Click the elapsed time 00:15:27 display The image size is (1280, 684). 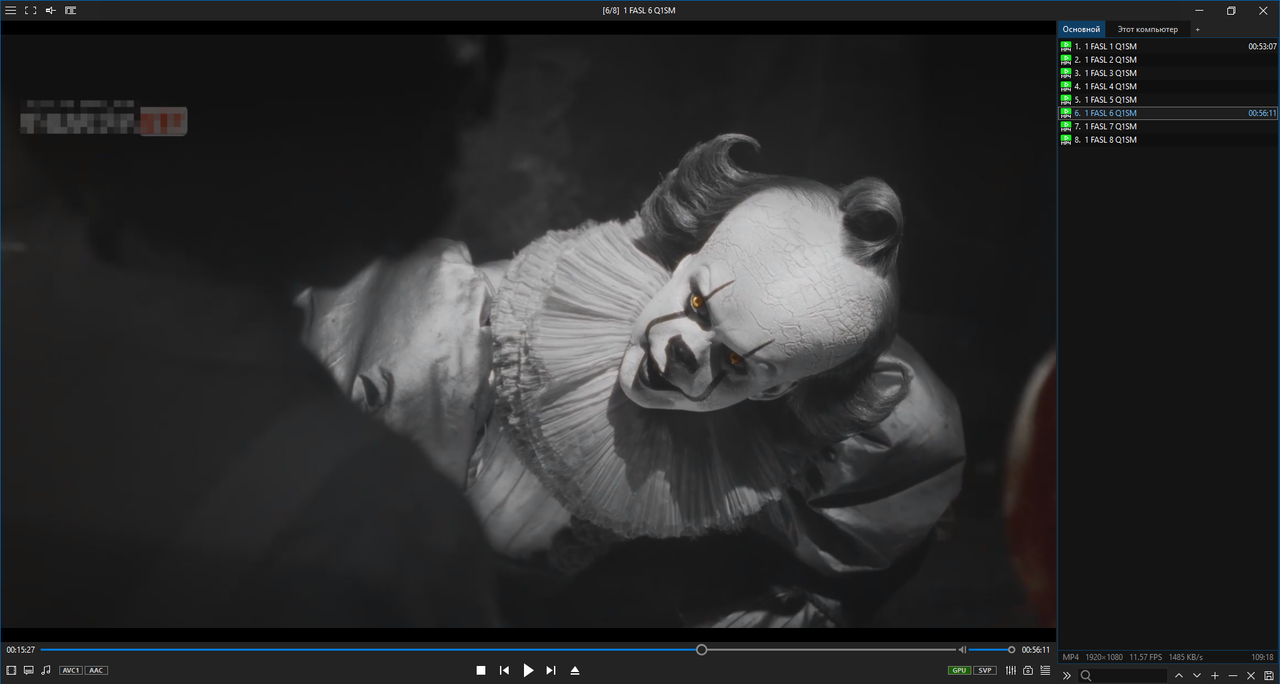(x=21, y=650)
